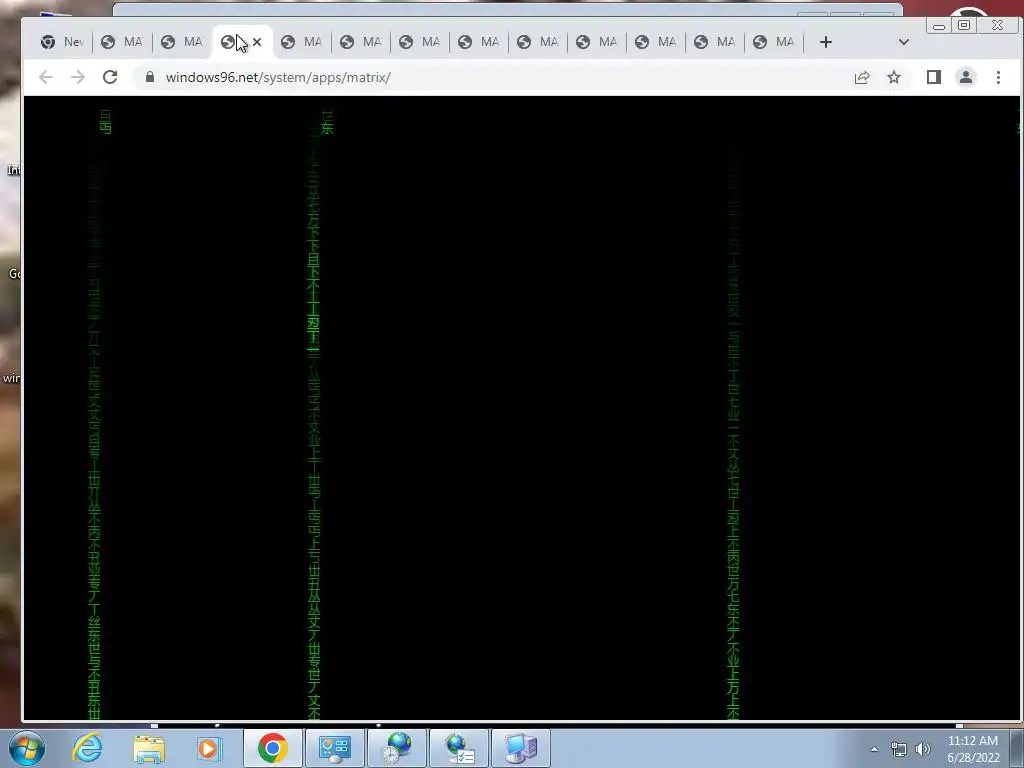Reload the matrix page

pyautogui.click(x=110, y=77)
